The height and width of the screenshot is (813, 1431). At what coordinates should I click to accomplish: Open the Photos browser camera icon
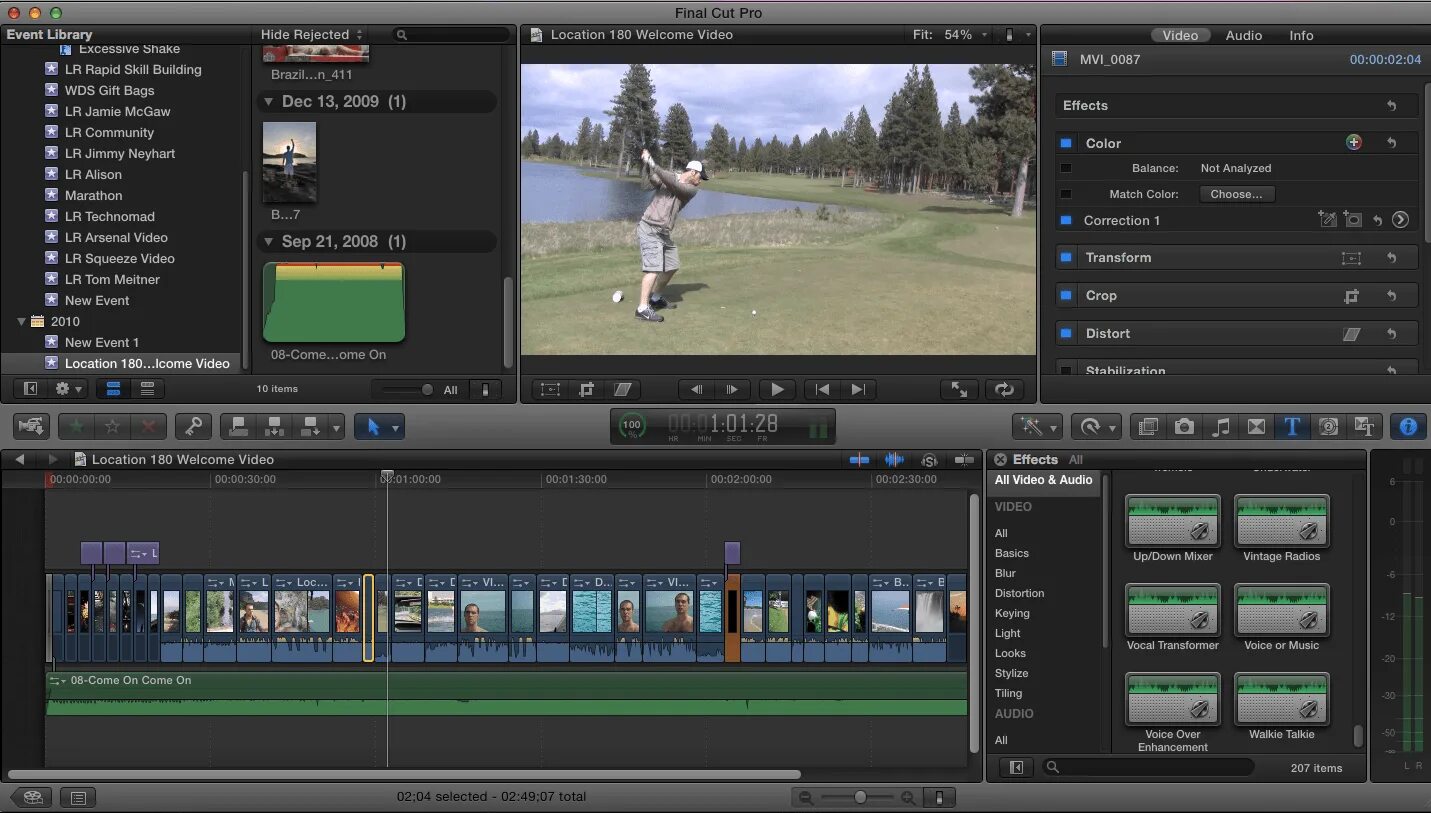(x=1185, y=427)
